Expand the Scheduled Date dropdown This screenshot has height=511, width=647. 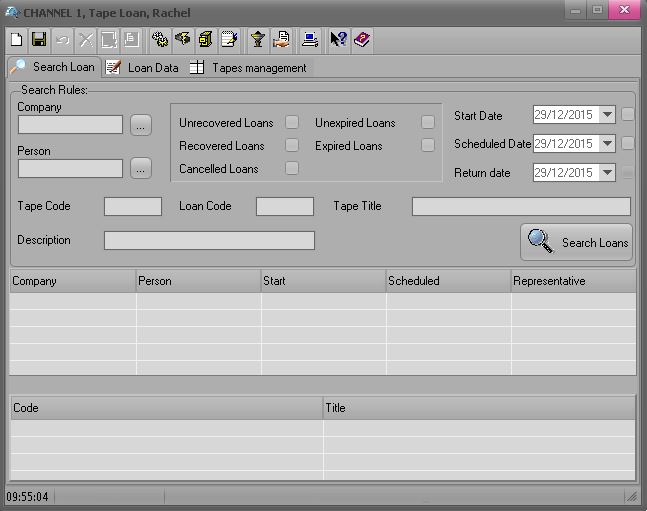[607, 144]
